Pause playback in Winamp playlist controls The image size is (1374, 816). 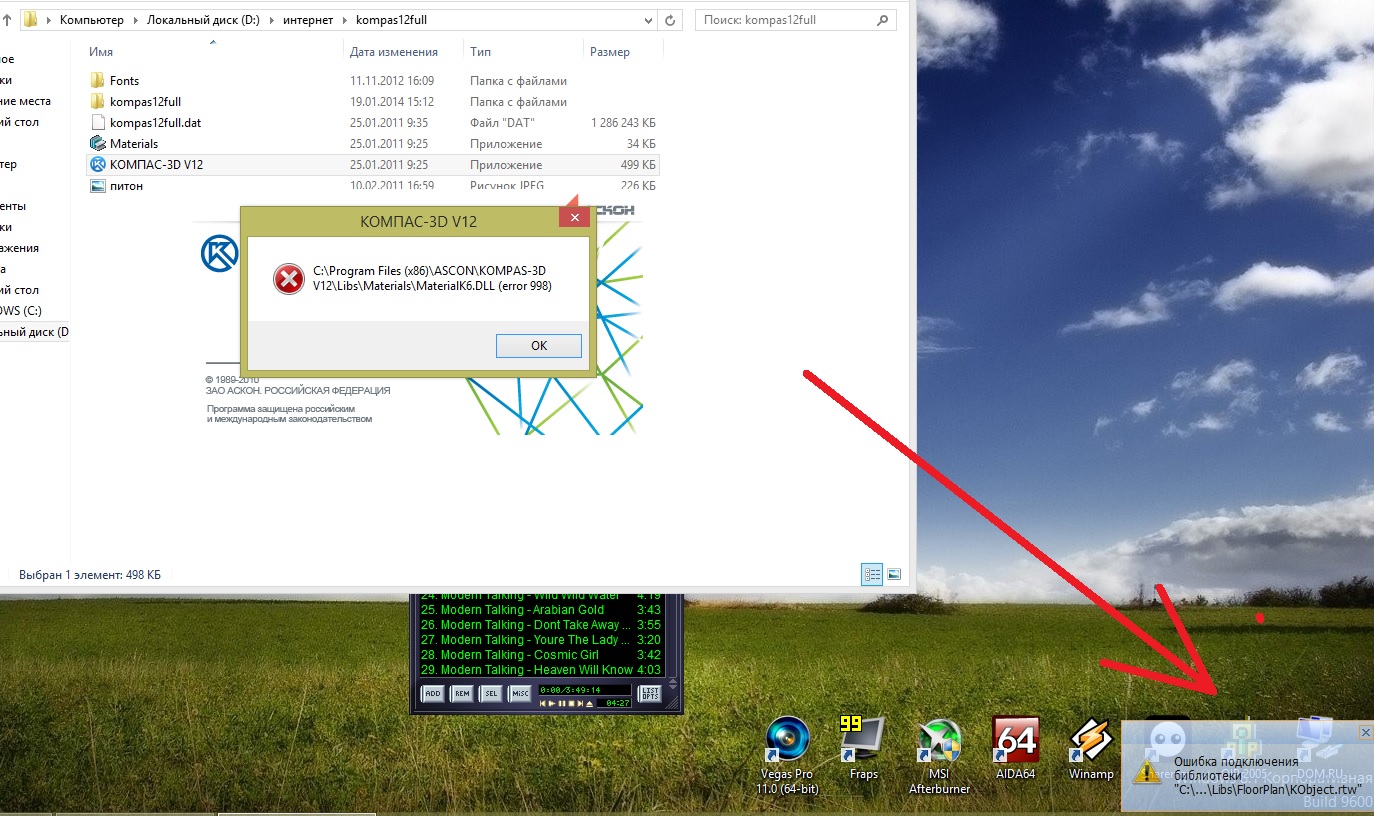[561, 704]
